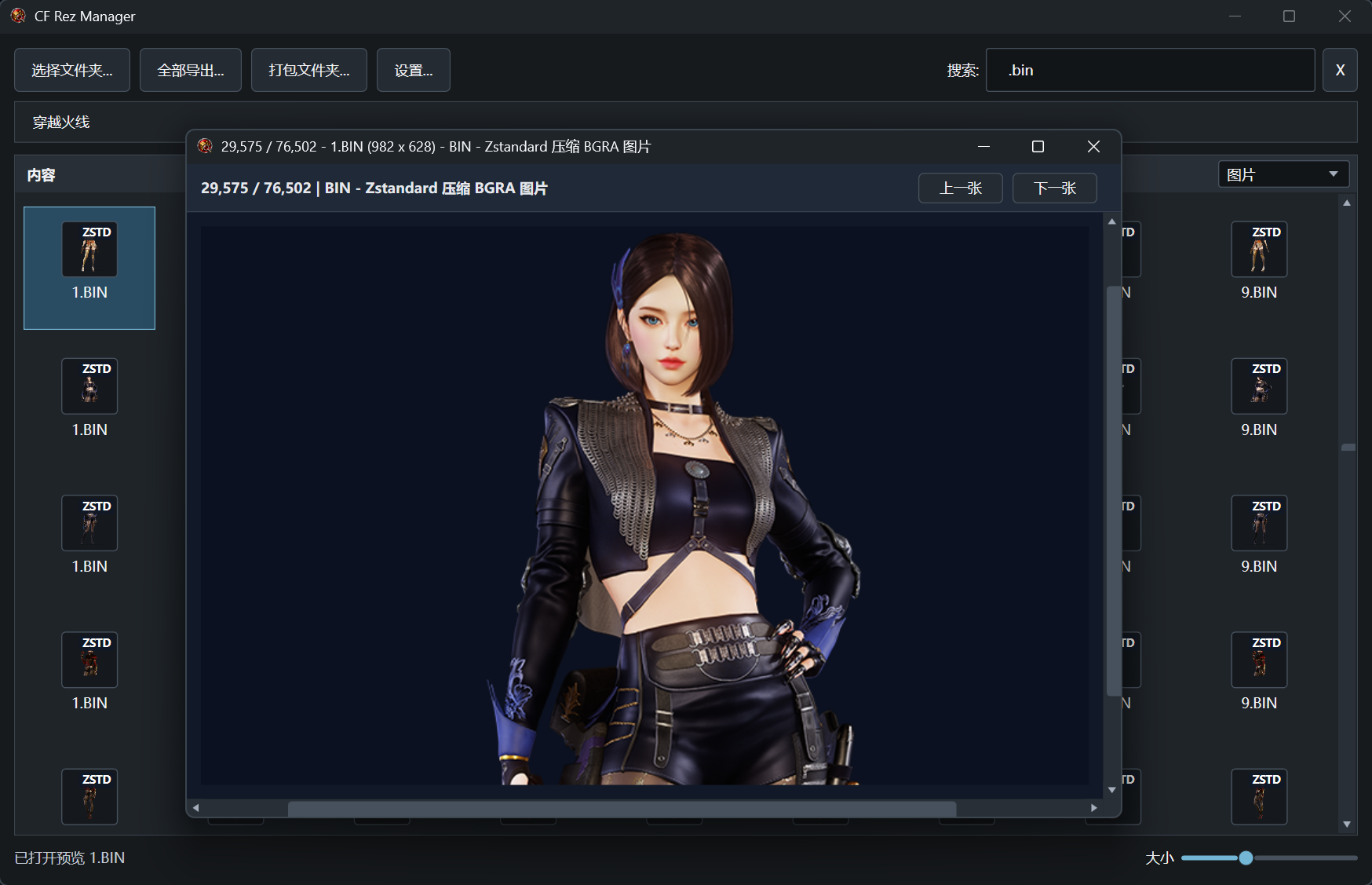Viewport: 1372px width, 885px height.
Task: Click the preview scroll-left arrow
Action: coord(196,808)
